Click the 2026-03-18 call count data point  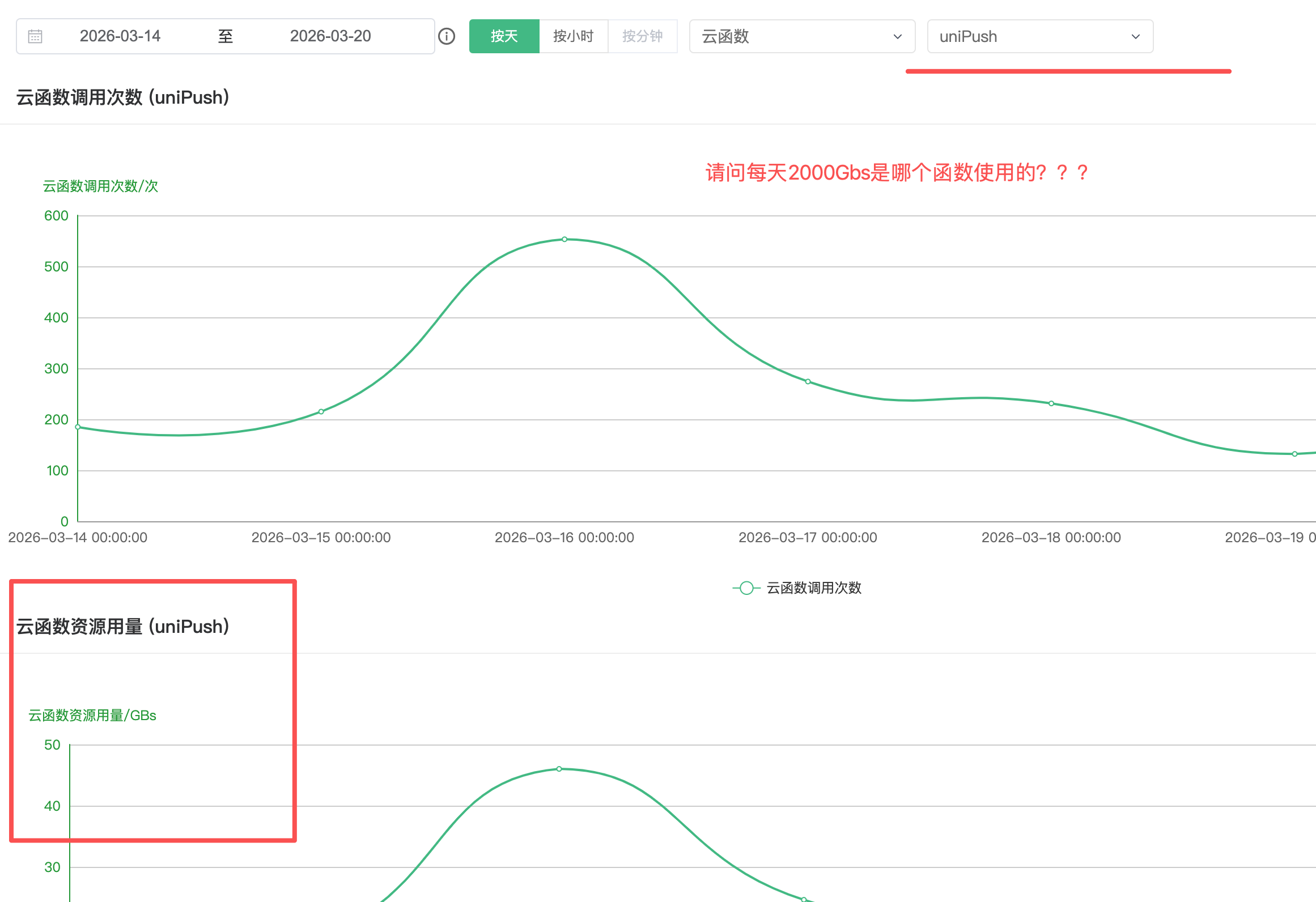pos(1051,403)
